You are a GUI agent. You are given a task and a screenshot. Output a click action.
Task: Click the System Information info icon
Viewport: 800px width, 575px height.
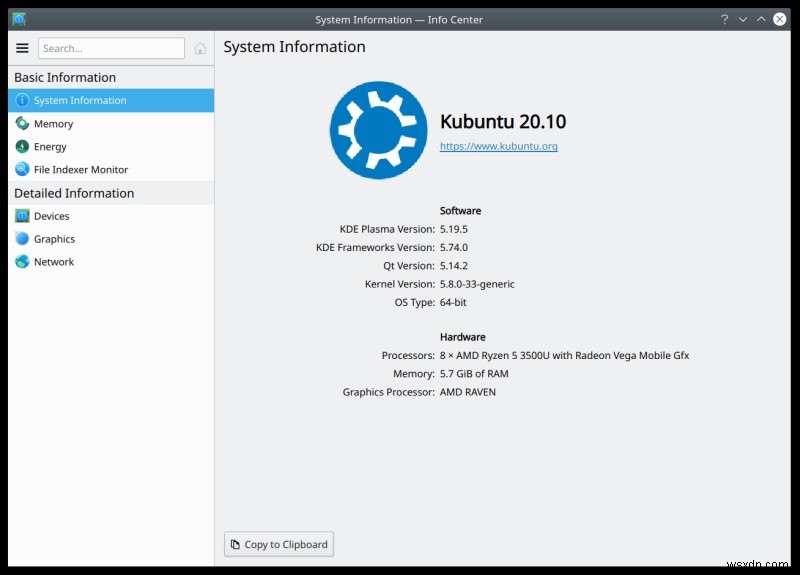coord(22,100)
